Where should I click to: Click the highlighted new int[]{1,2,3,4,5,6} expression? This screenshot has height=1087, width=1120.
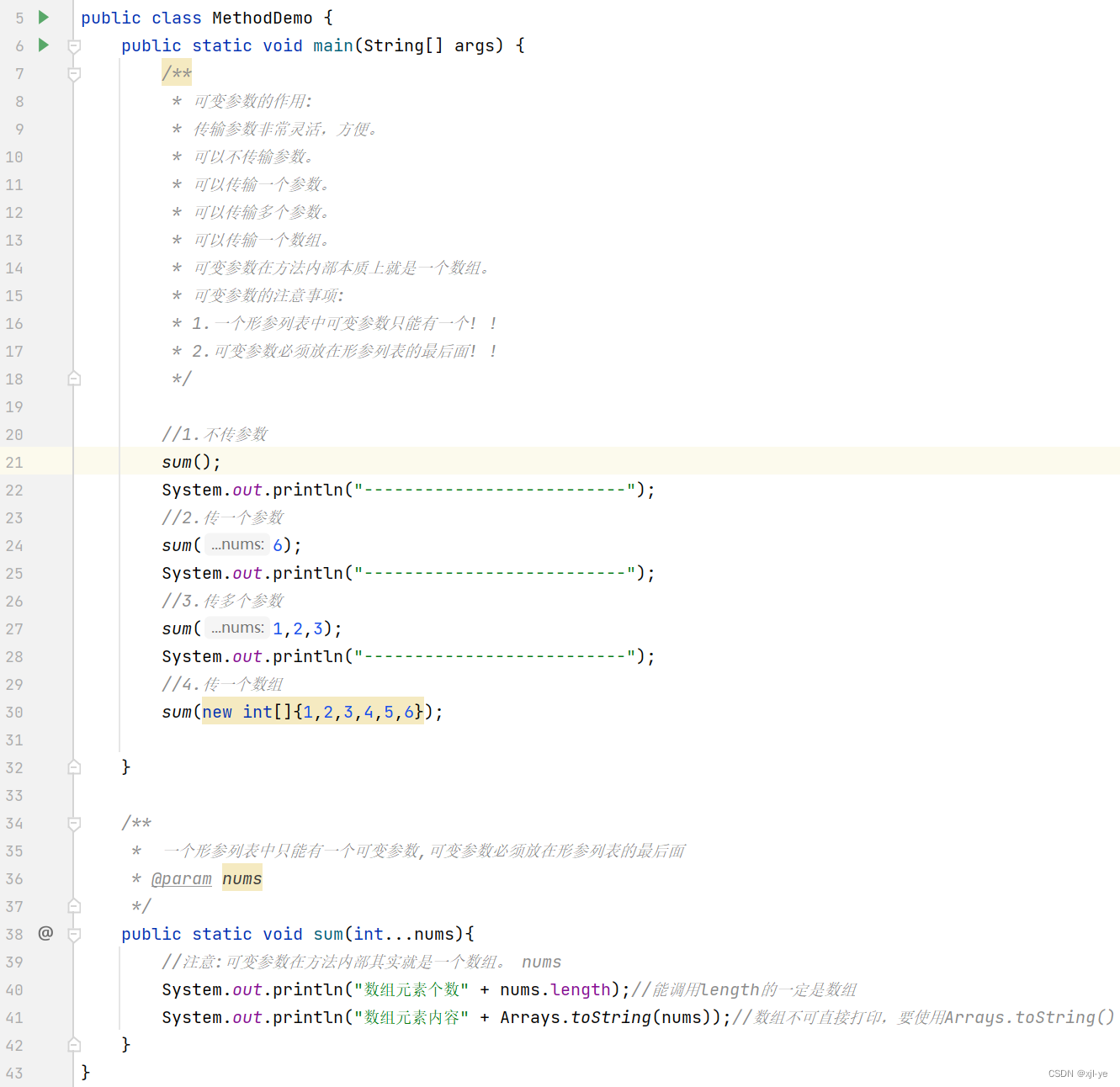click(x=312, y=712)
